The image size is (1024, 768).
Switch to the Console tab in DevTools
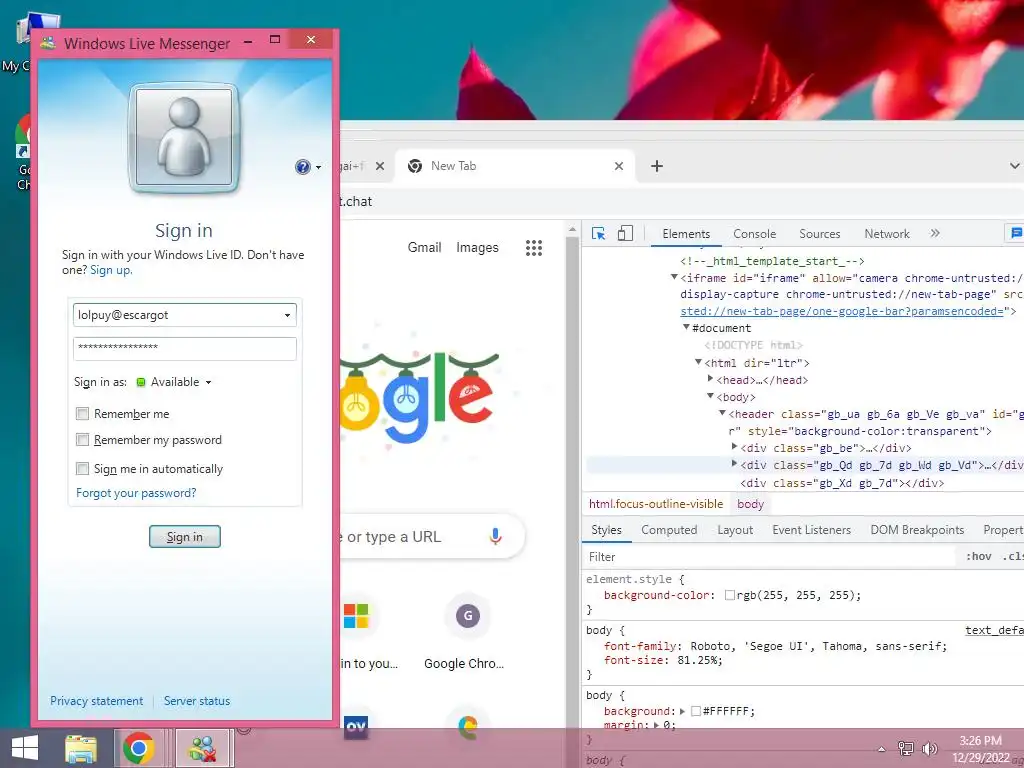tap(754, 234)
